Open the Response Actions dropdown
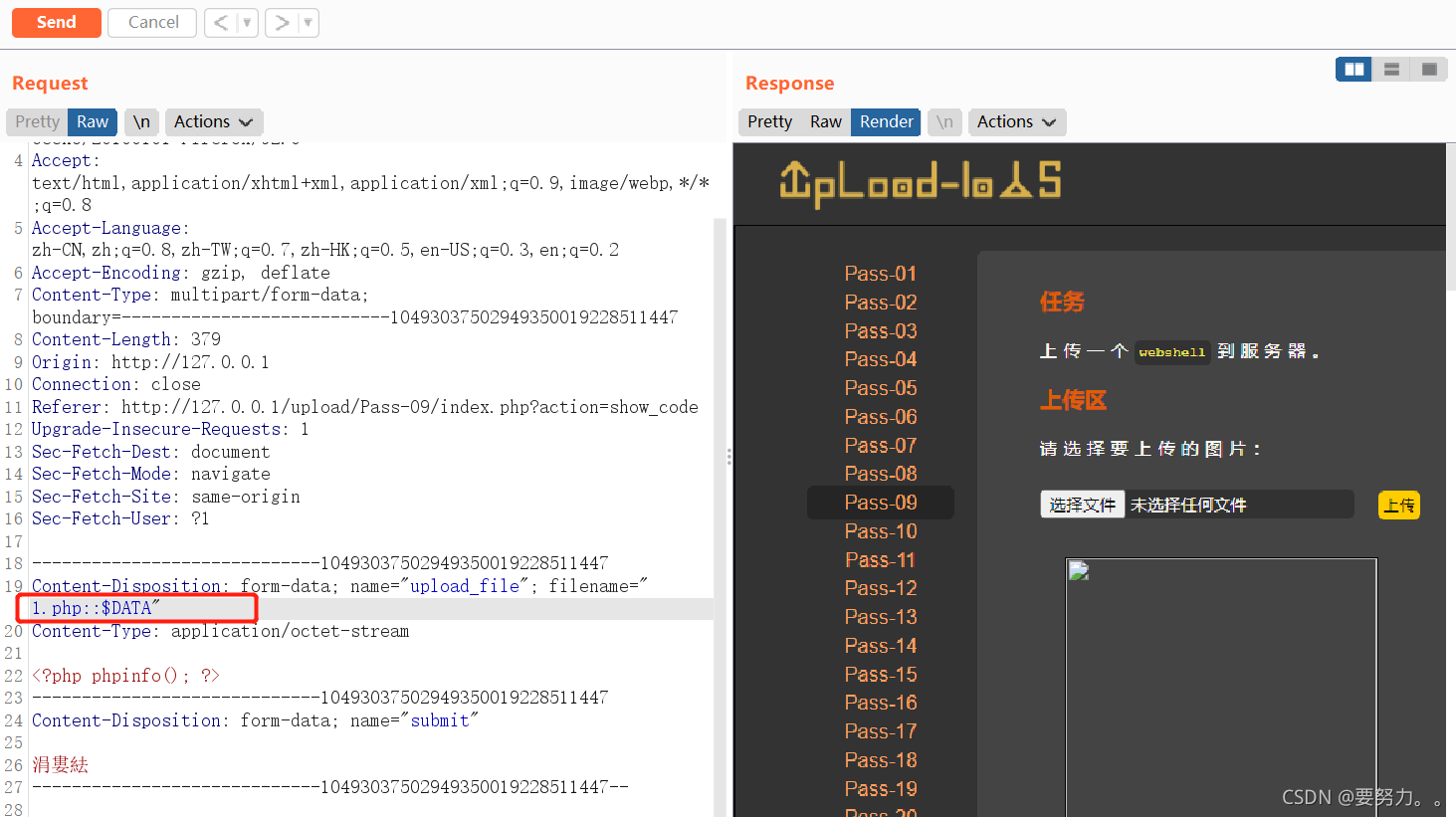Screen dimensions: 1456x817 tap(1016, 121)
